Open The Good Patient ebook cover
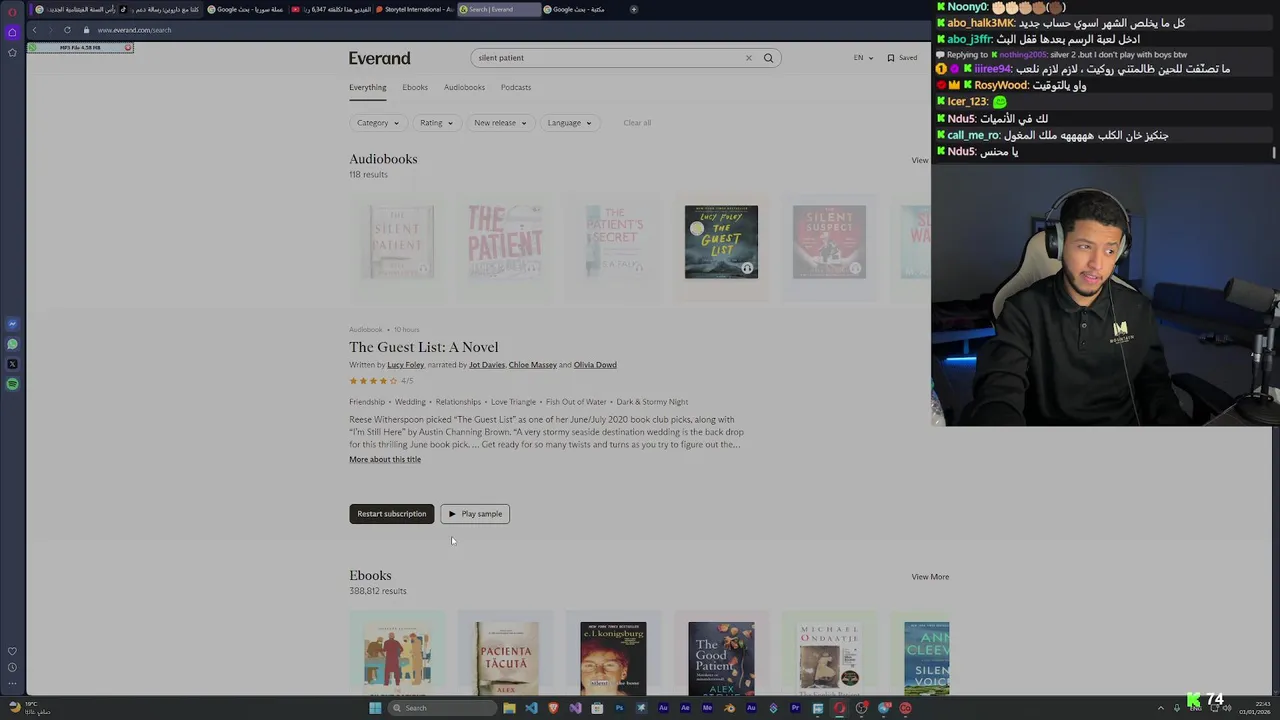1280x720 pixels. (721, 658)
